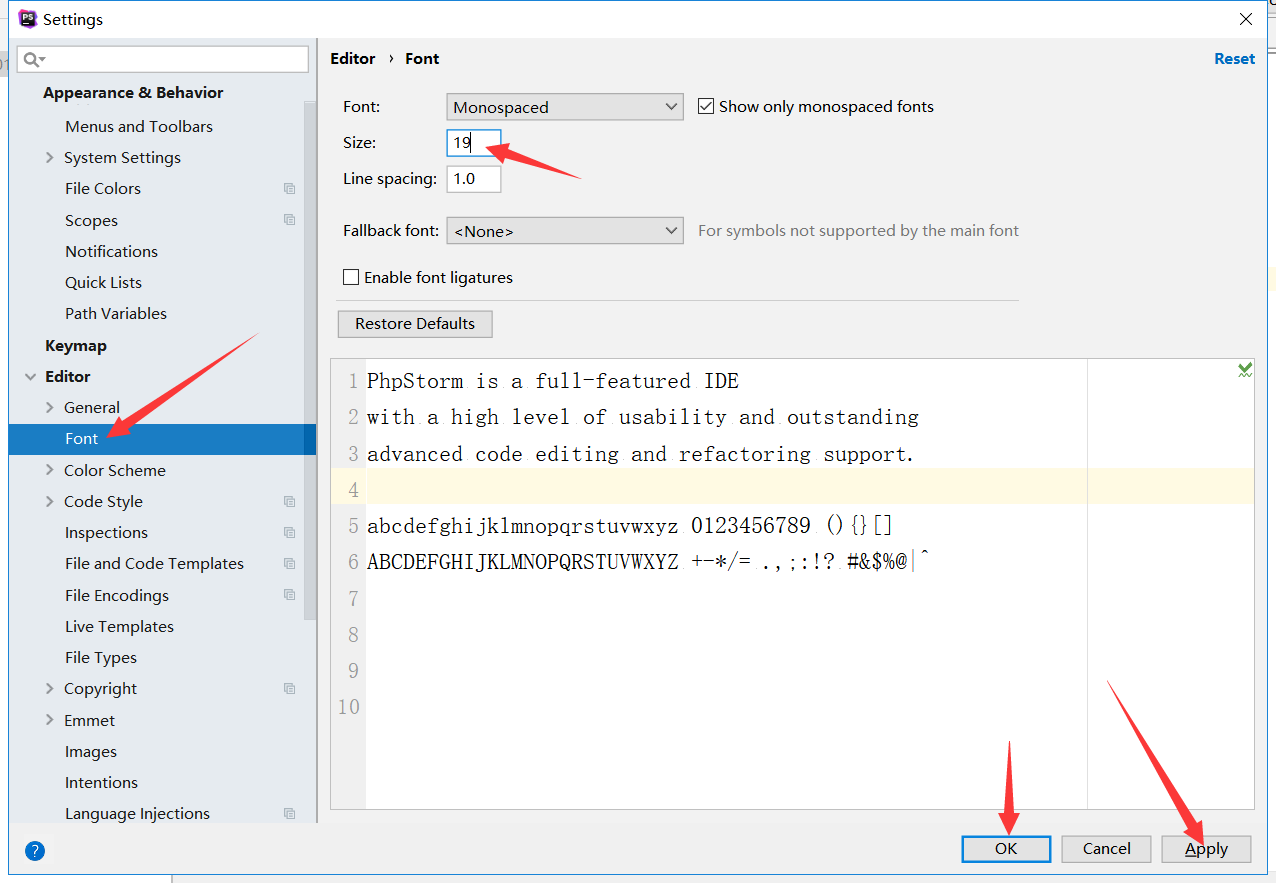Click the settings search box
Screen dimensions: 1276x883
(x=163, y=59)
